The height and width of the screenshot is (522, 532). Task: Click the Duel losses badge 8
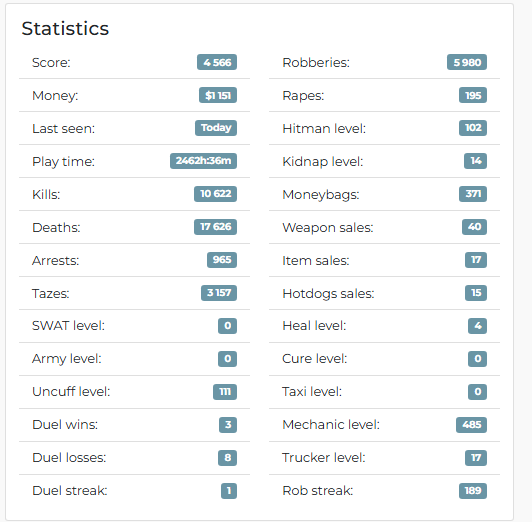tap(227, 458)
